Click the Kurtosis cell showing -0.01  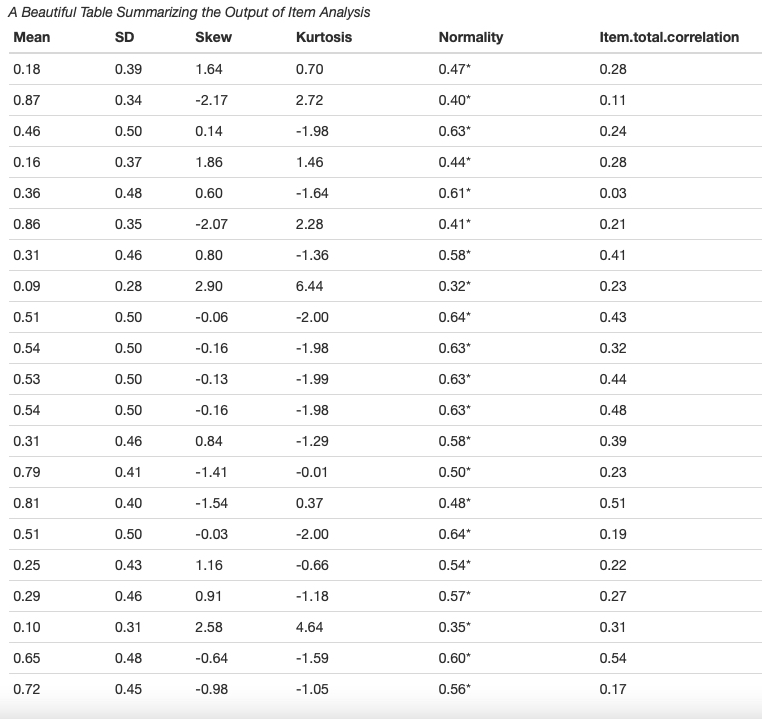(x=312, y=472)
